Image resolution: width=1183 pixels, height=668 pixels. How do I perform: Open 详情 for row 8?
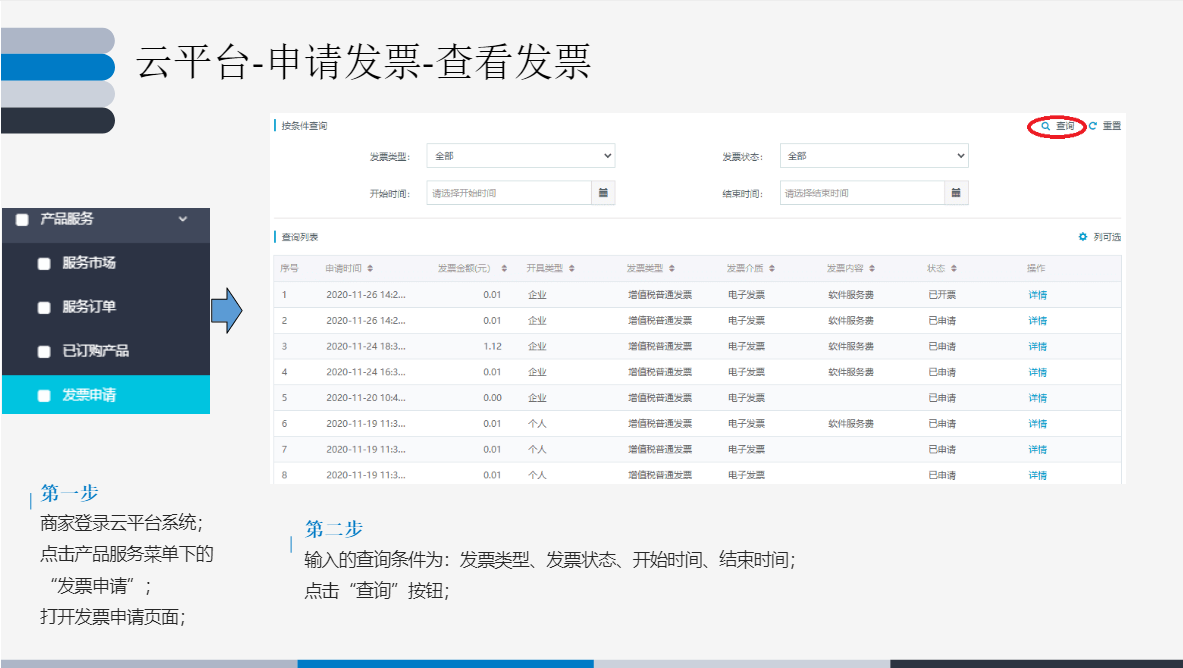coord(1037,475)
